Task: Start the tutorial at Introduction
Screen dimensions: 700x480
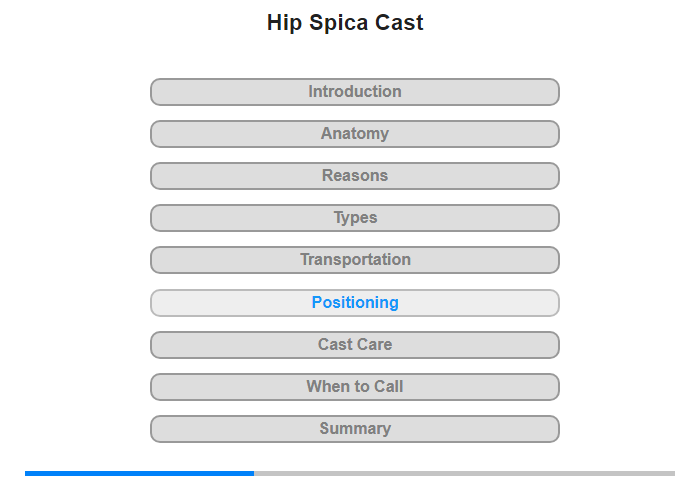Action: 354,92
